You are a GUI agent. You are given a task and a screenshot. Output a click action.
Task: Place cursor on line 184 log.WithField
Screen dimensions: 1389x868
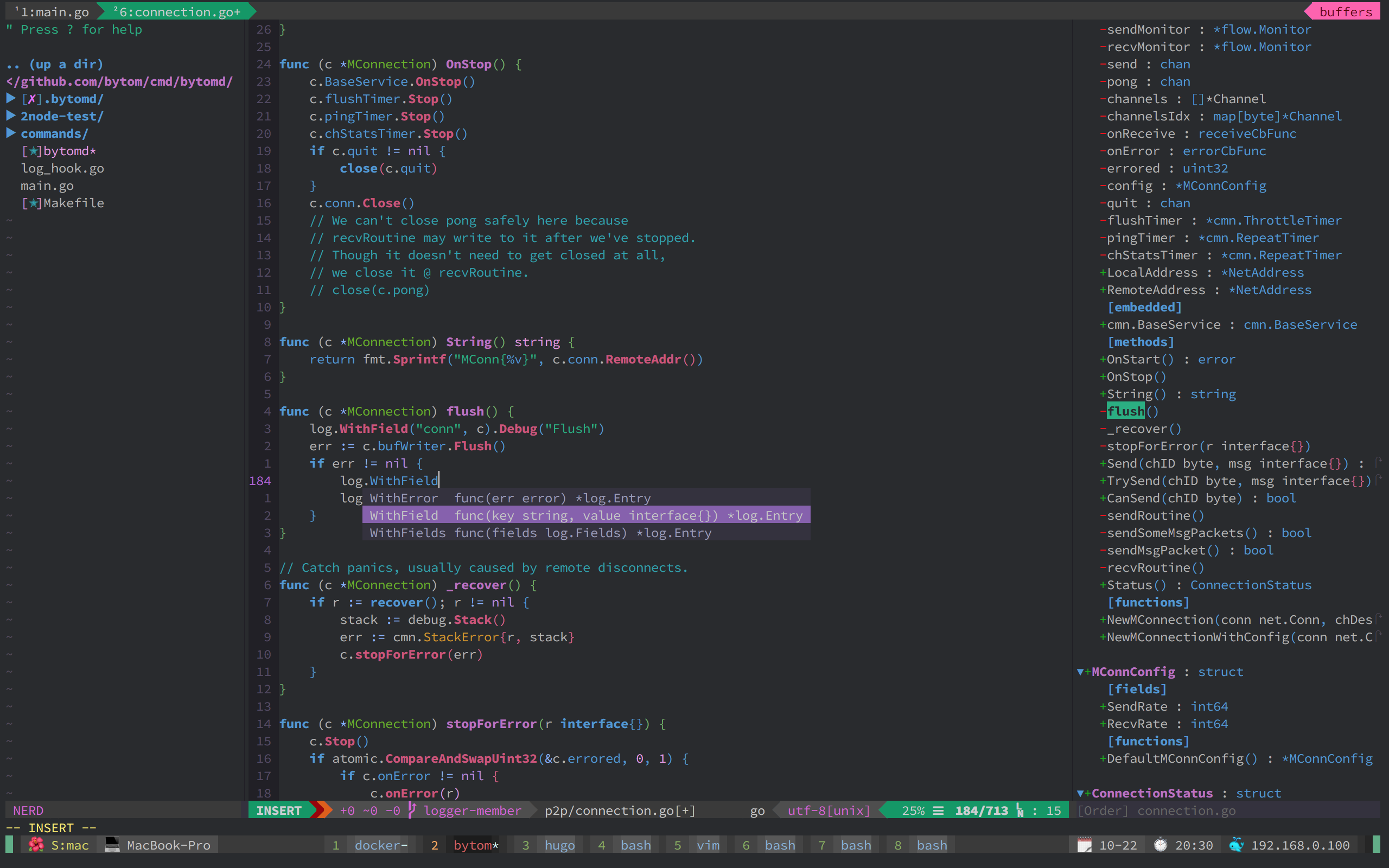(x=389, y=481)
